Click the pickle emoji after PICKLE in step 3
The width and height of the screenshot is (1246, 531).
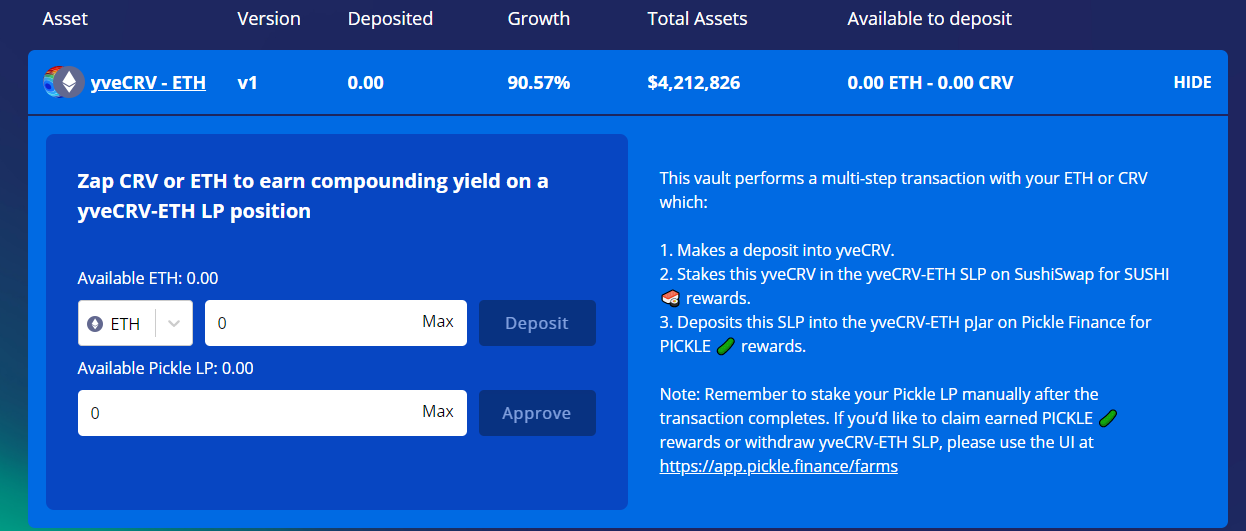click(727, 346)
